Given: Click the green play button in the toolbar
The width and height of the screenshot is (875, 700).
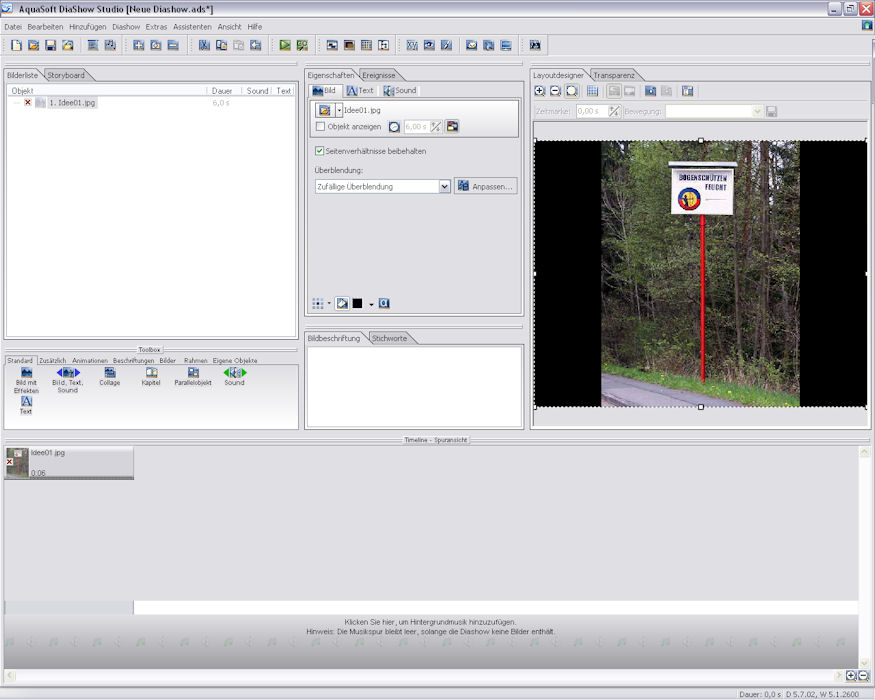Looking at the screenshot, I should (x=285, y=45).
